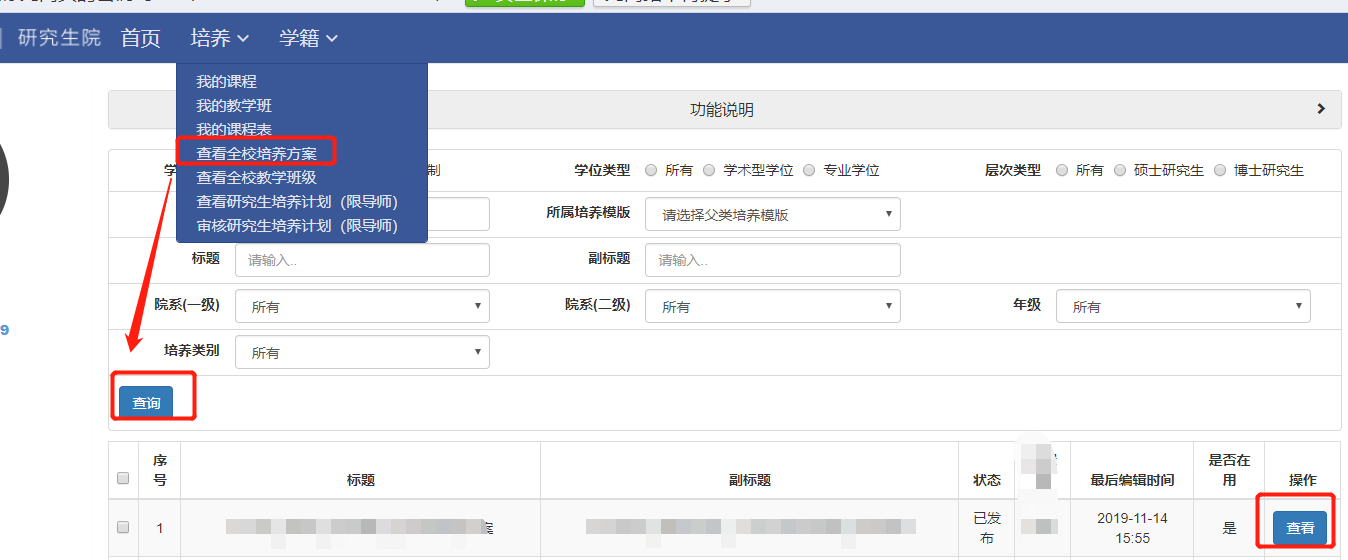1348x560 pixels.
Task: Click 查看 button in first row
Action: coord(1299,527)
